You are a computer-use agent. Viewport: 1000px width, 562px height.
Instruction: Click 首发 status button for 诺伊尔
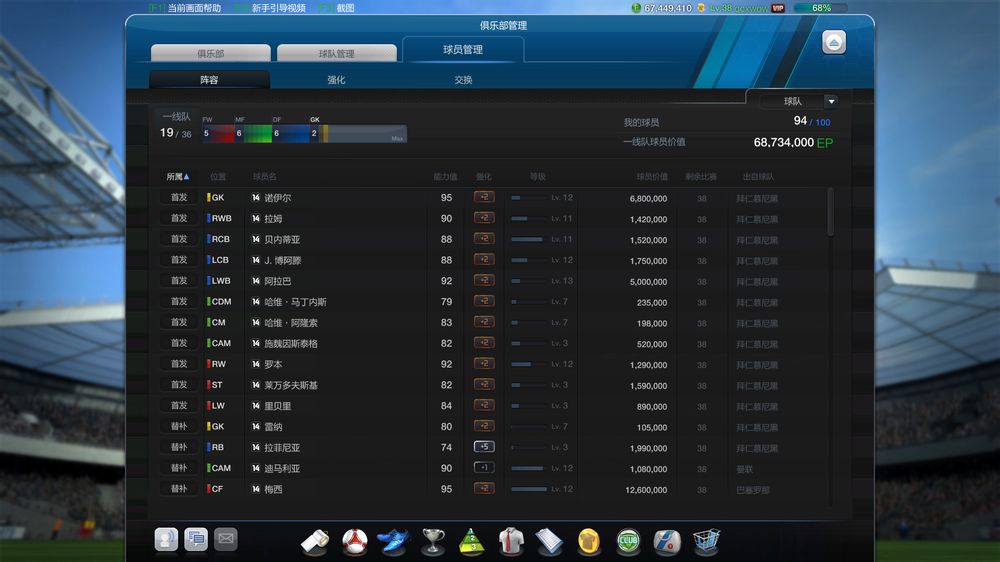coord(179,198)
